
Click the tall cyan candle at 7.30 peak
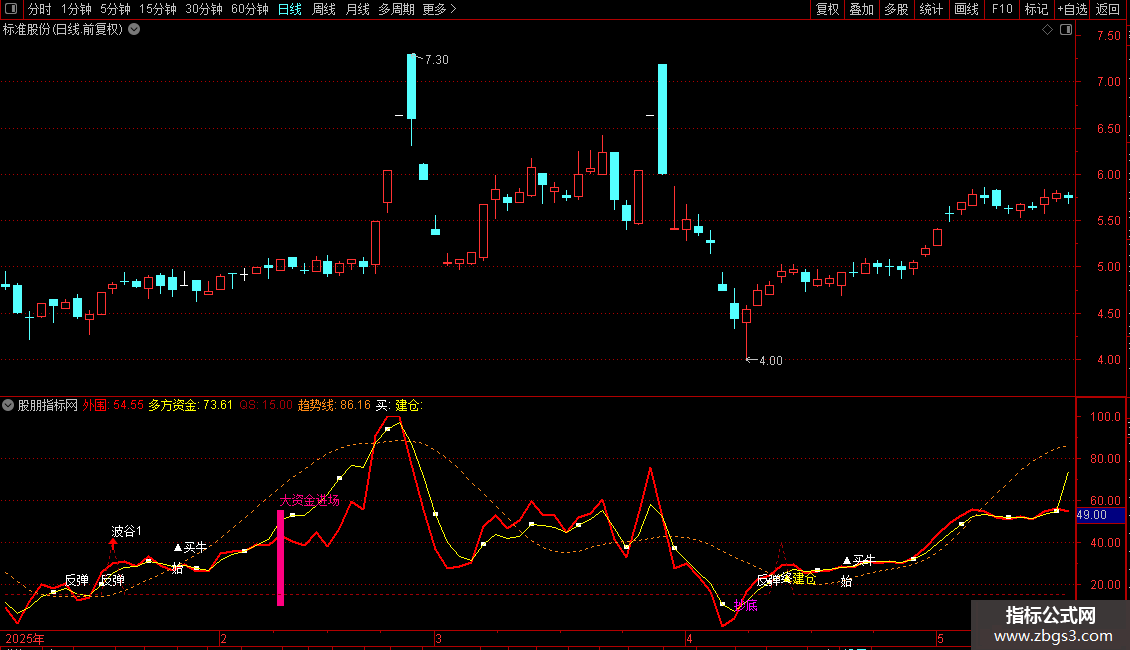[411, 86]
